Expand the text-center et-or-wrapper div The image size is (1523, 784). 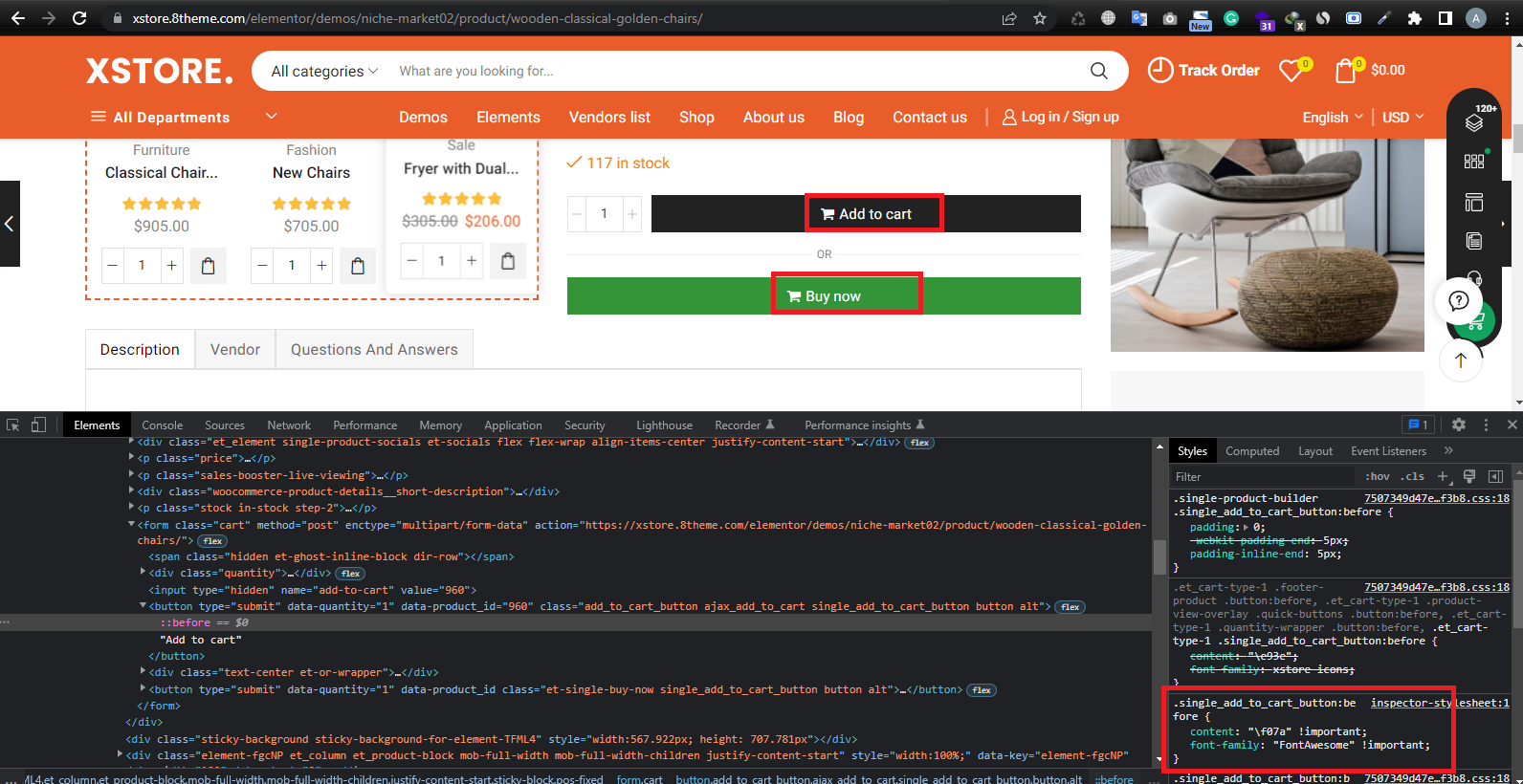pos(143,672)
